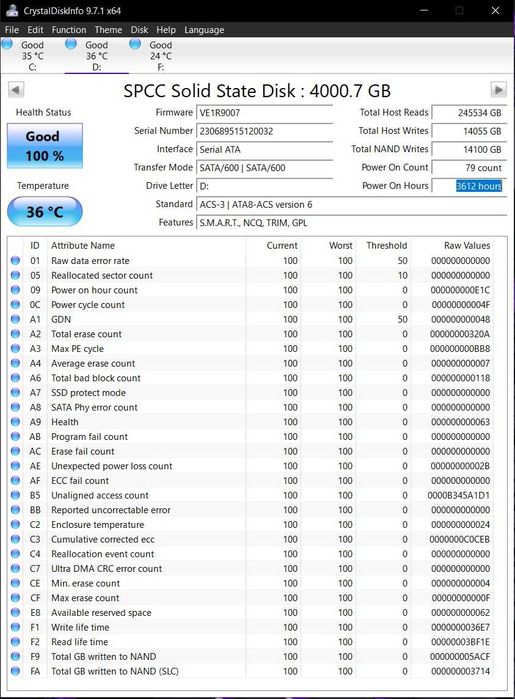Click the status icon for Program fail count
This screenshot has height=699, width=515.
click(x=15, y=436)
